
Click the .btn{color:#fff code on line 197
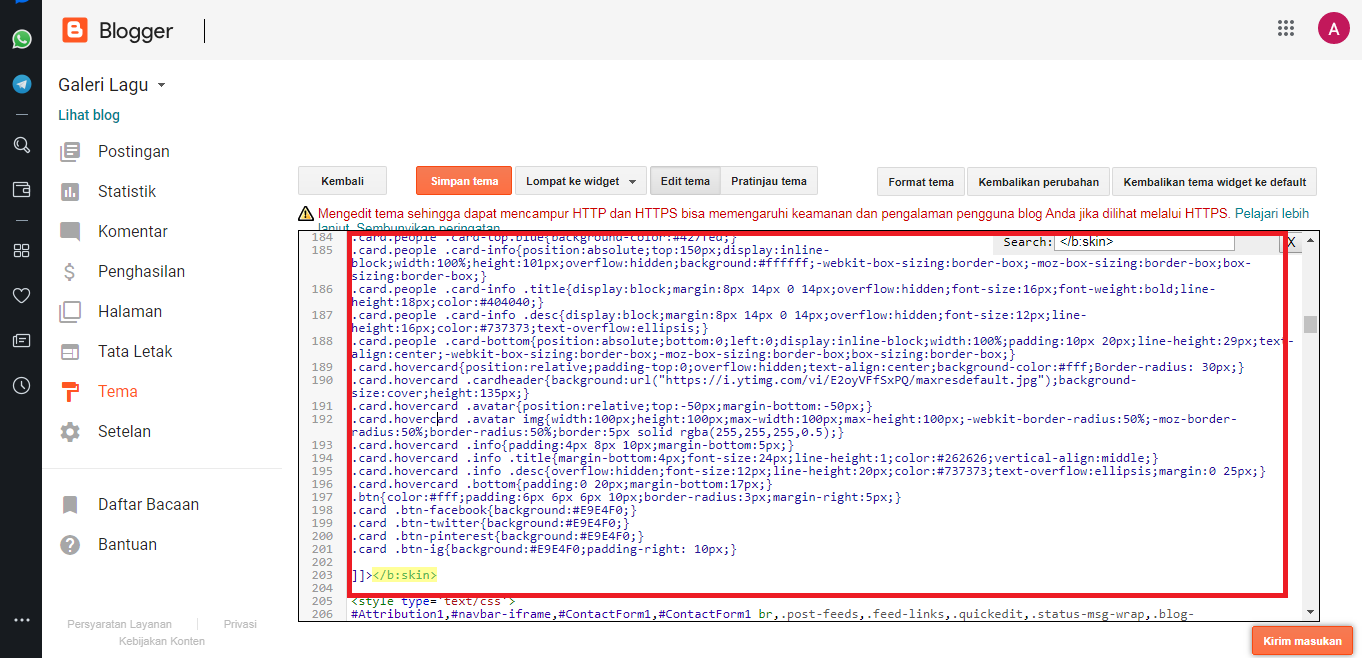click(625, 497)
